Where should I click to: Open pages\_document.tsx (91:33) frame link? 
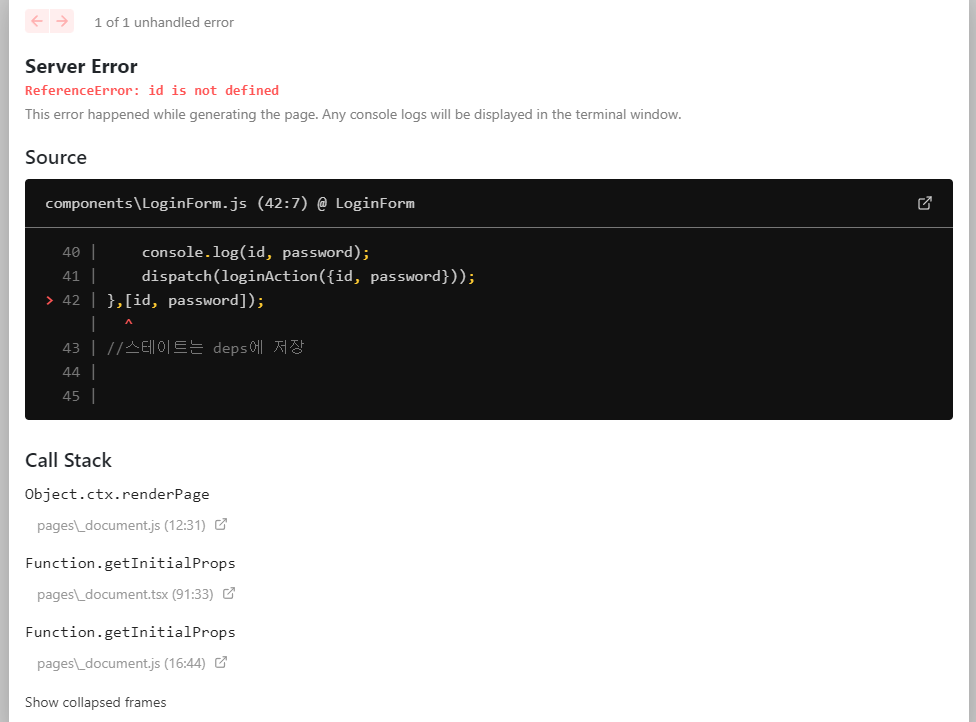coord(124,594)
